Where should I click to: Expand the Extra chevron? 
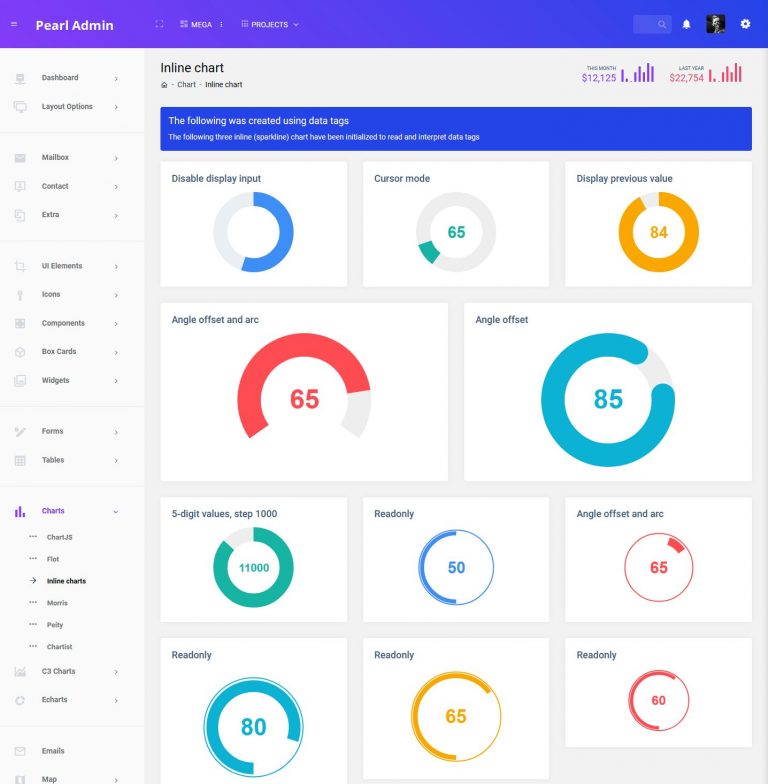116,215
